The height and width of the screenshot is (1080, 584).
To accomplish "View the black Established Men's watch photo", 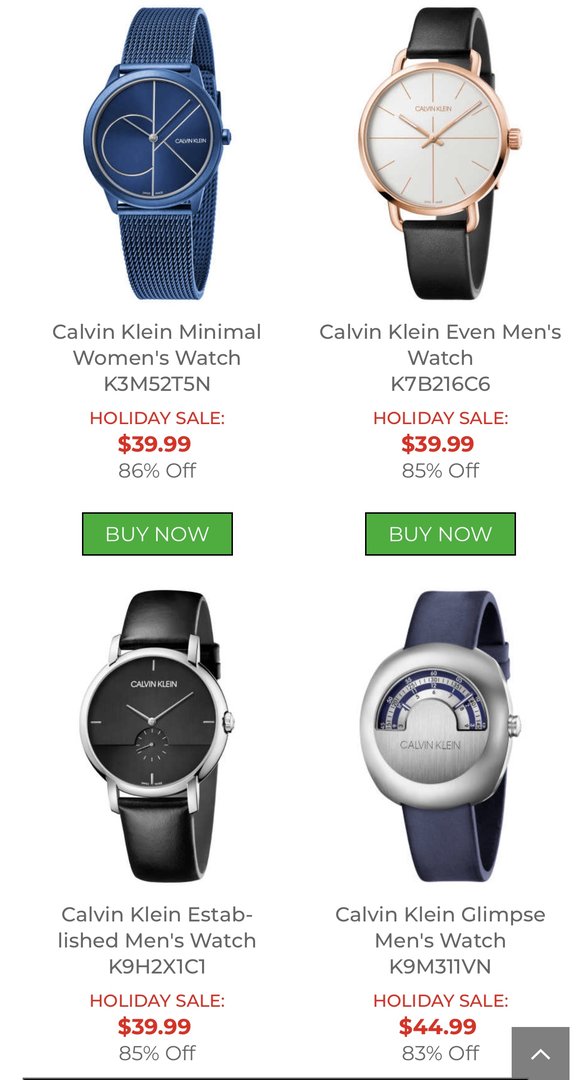I will tap(157, 736).
